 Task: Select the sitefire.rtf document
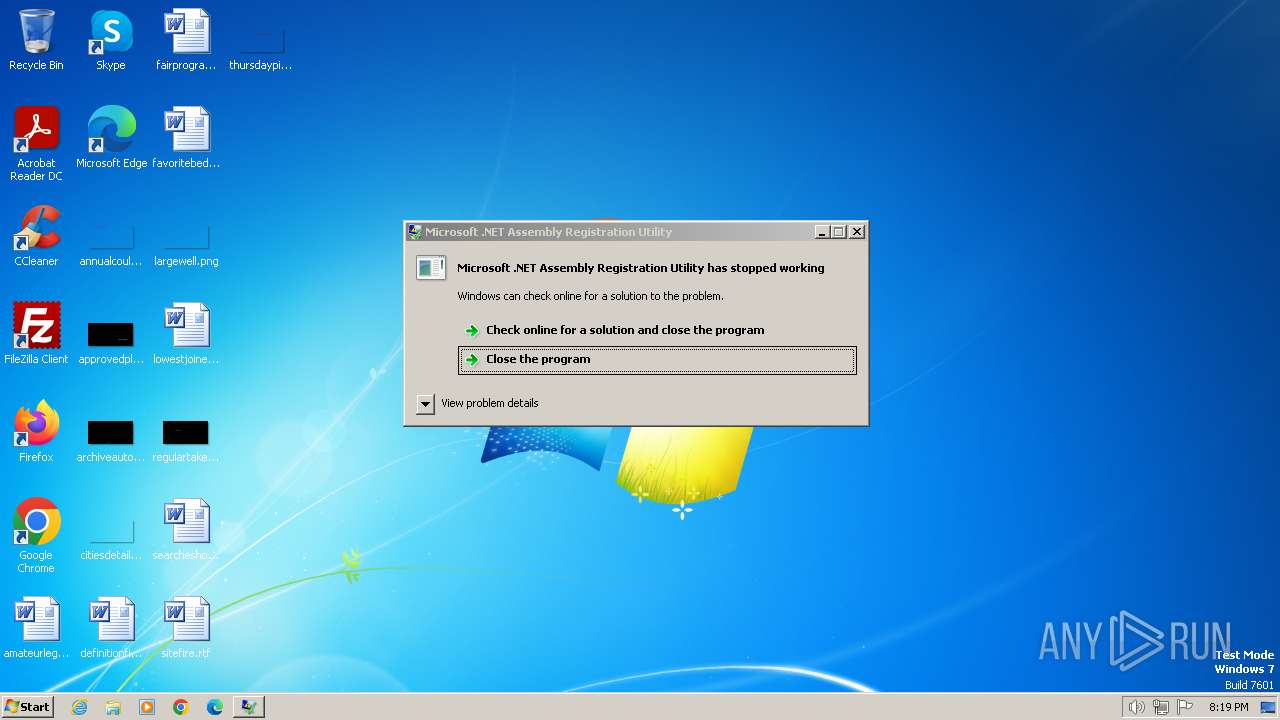186,628
